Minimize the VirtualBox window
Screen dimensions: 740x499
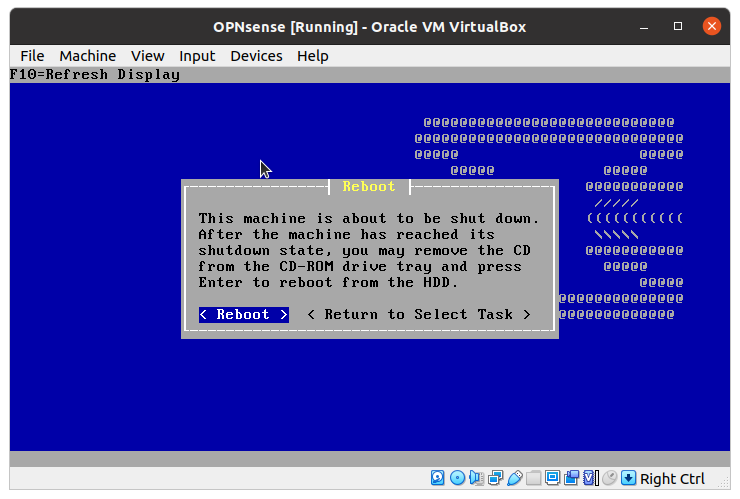(x=644, y=26)
